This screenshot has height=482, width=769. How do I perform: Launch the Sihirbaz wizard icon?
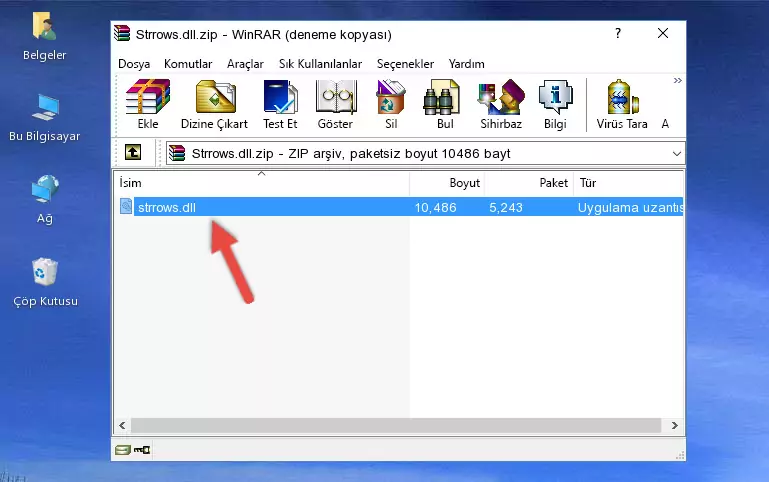[x=501, y=104]
